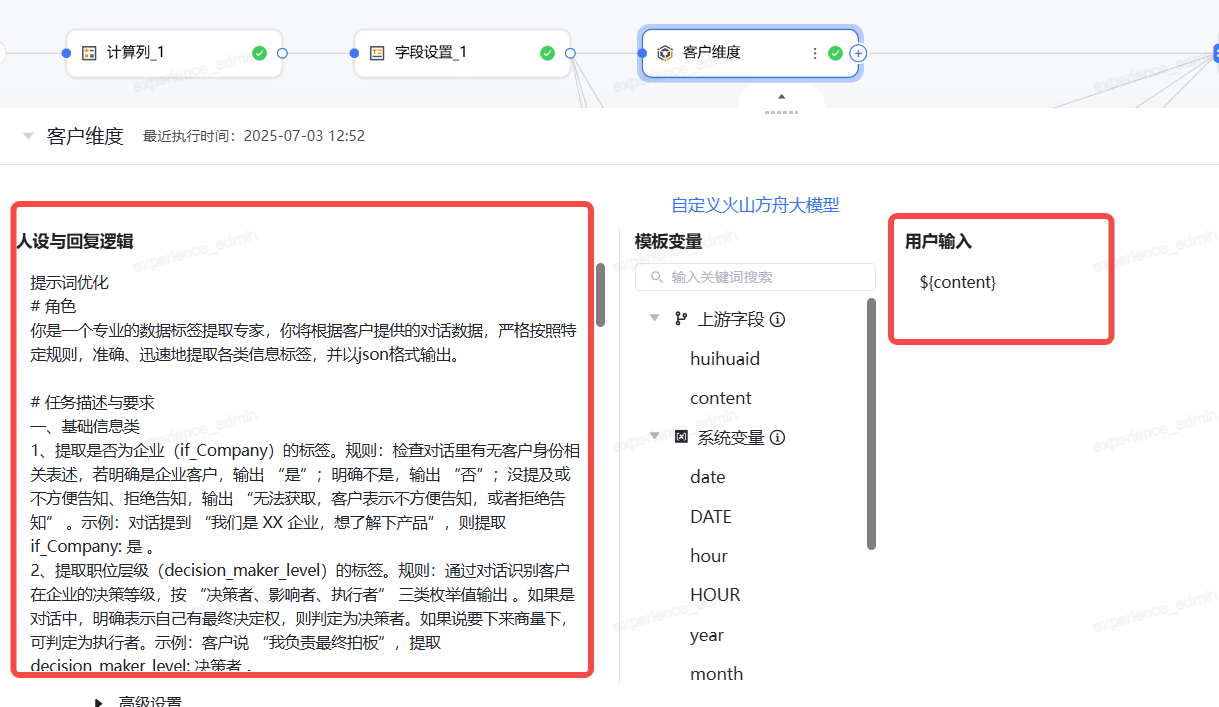Click into the 人设与回复逻辑 prompt text area
This screenshot has height=707, width=1219.
point(303,470)
